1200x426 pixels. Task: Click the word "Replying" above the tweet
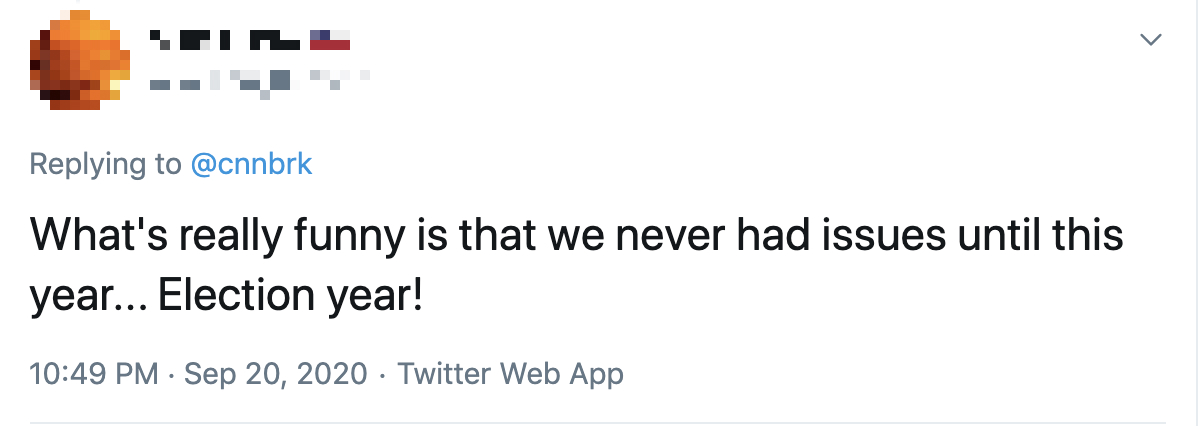pyautogui.click(x=91, y=164)
